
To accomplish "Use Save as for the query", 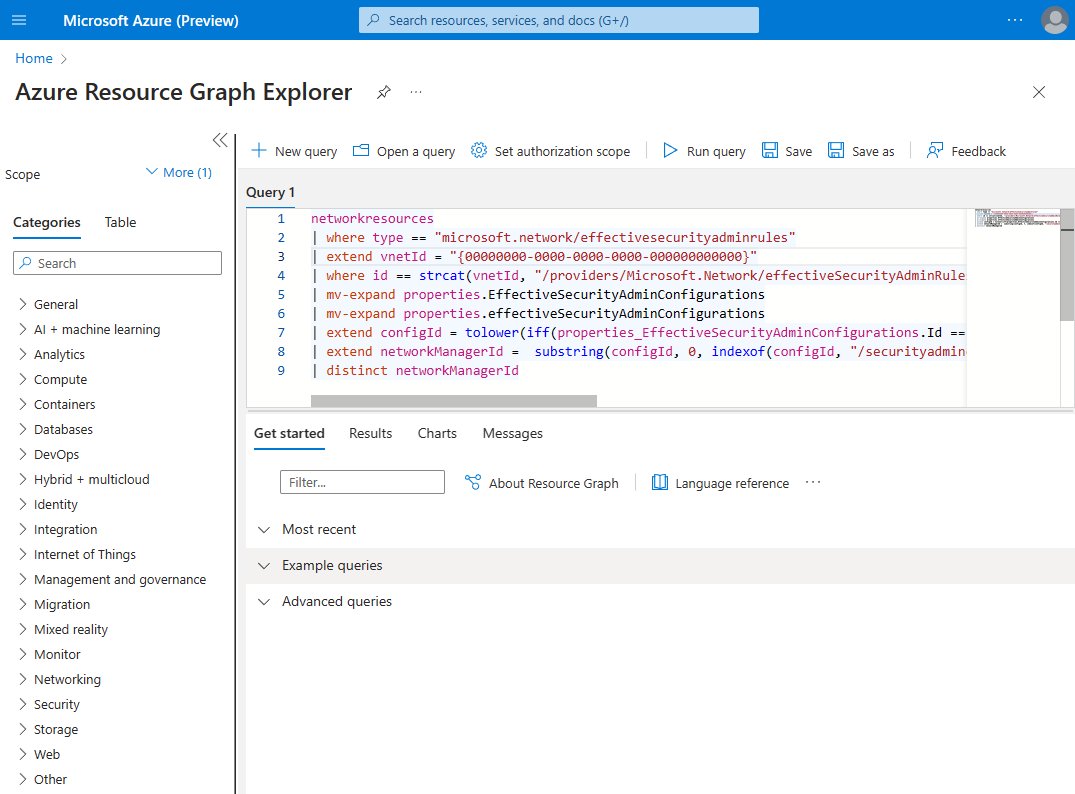I will point(861,150).
